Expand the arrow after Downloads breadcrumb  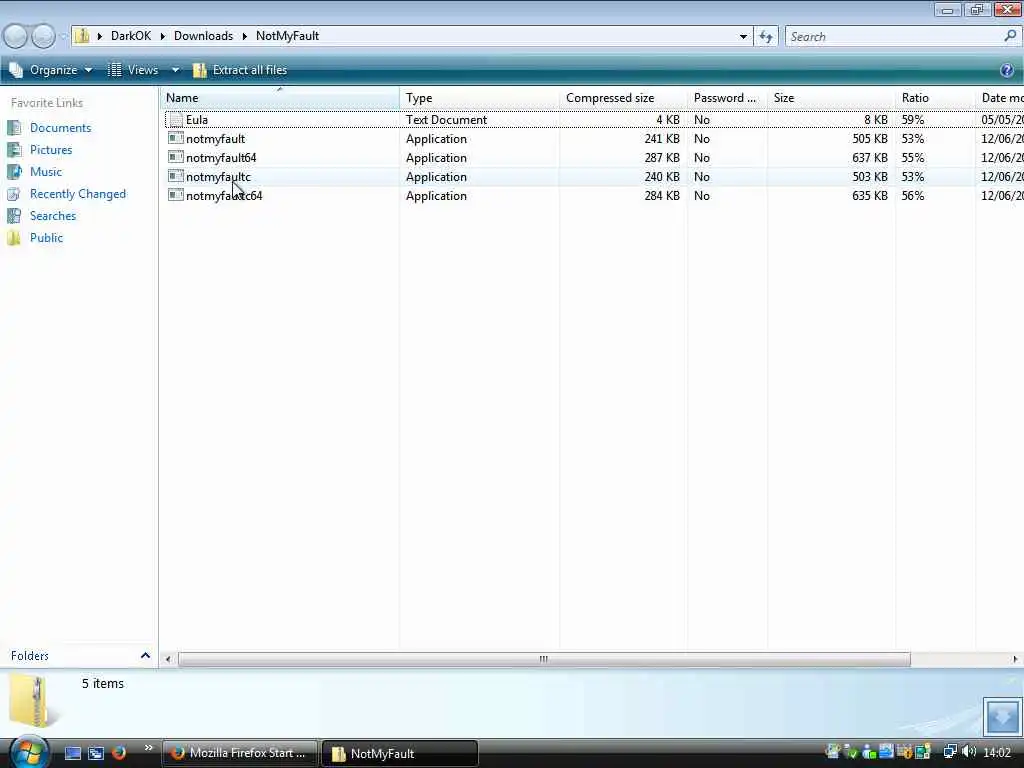coord(244,37)
